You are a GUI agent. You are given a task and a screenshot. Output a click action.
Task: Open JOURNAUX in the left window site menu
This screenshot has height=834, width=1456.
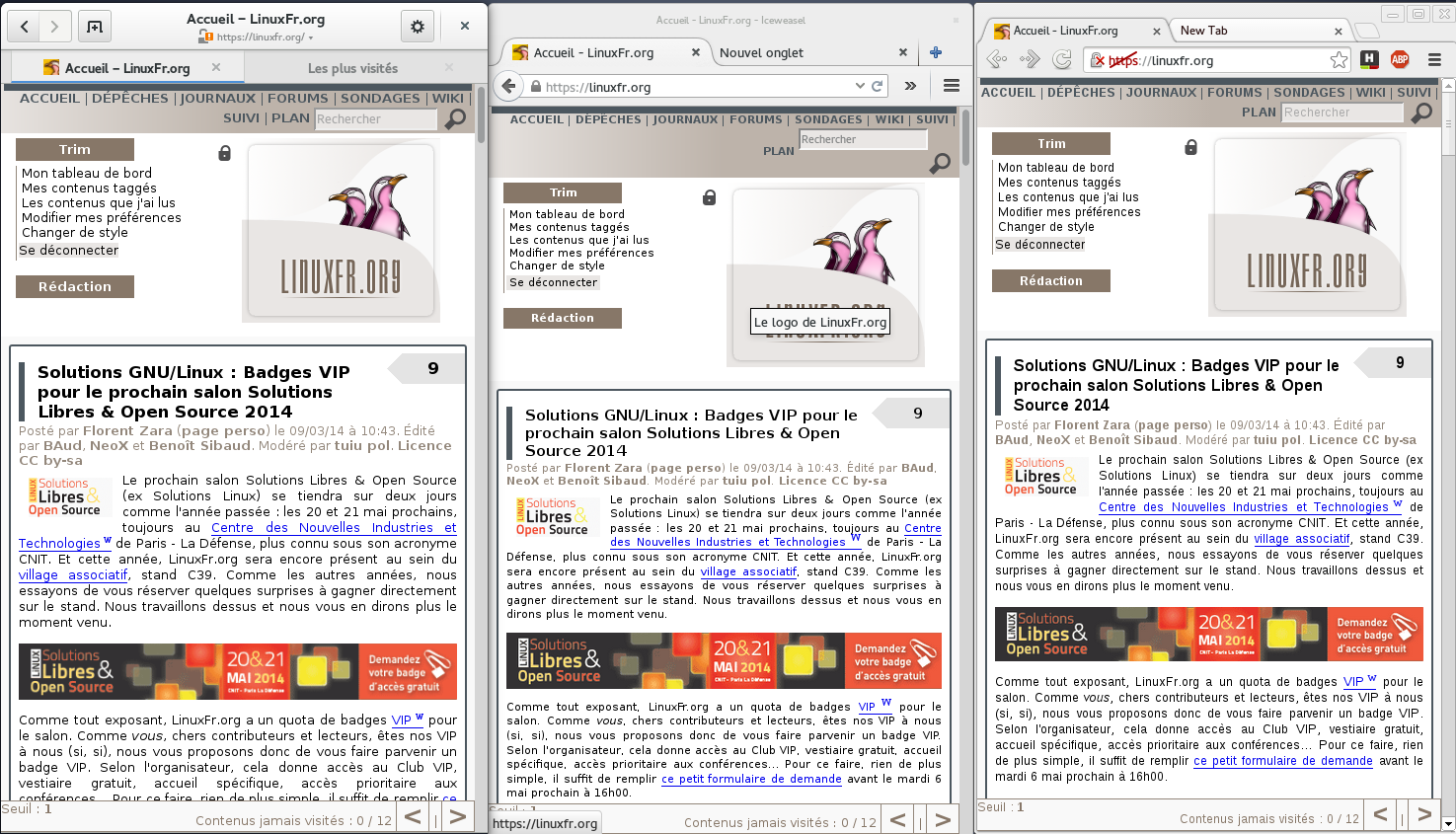click(218, 98)
